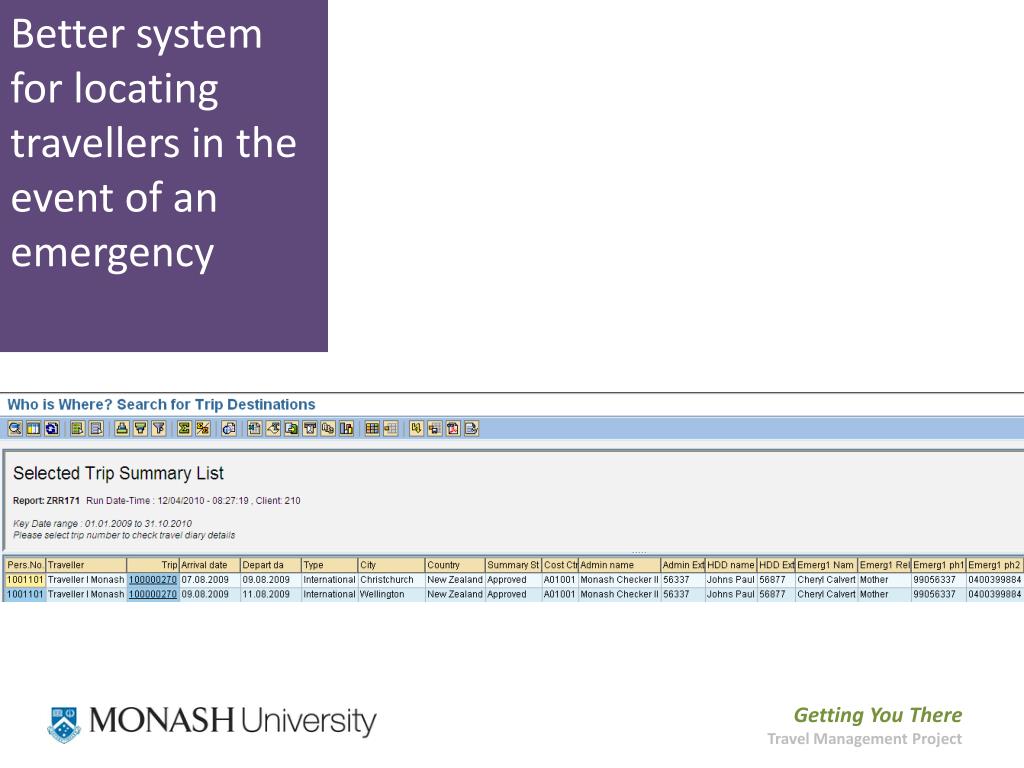This screenshot has width=1024, height=768.
Task: Click the grey Deselect All rows icon
Action: tap(96, 428)
